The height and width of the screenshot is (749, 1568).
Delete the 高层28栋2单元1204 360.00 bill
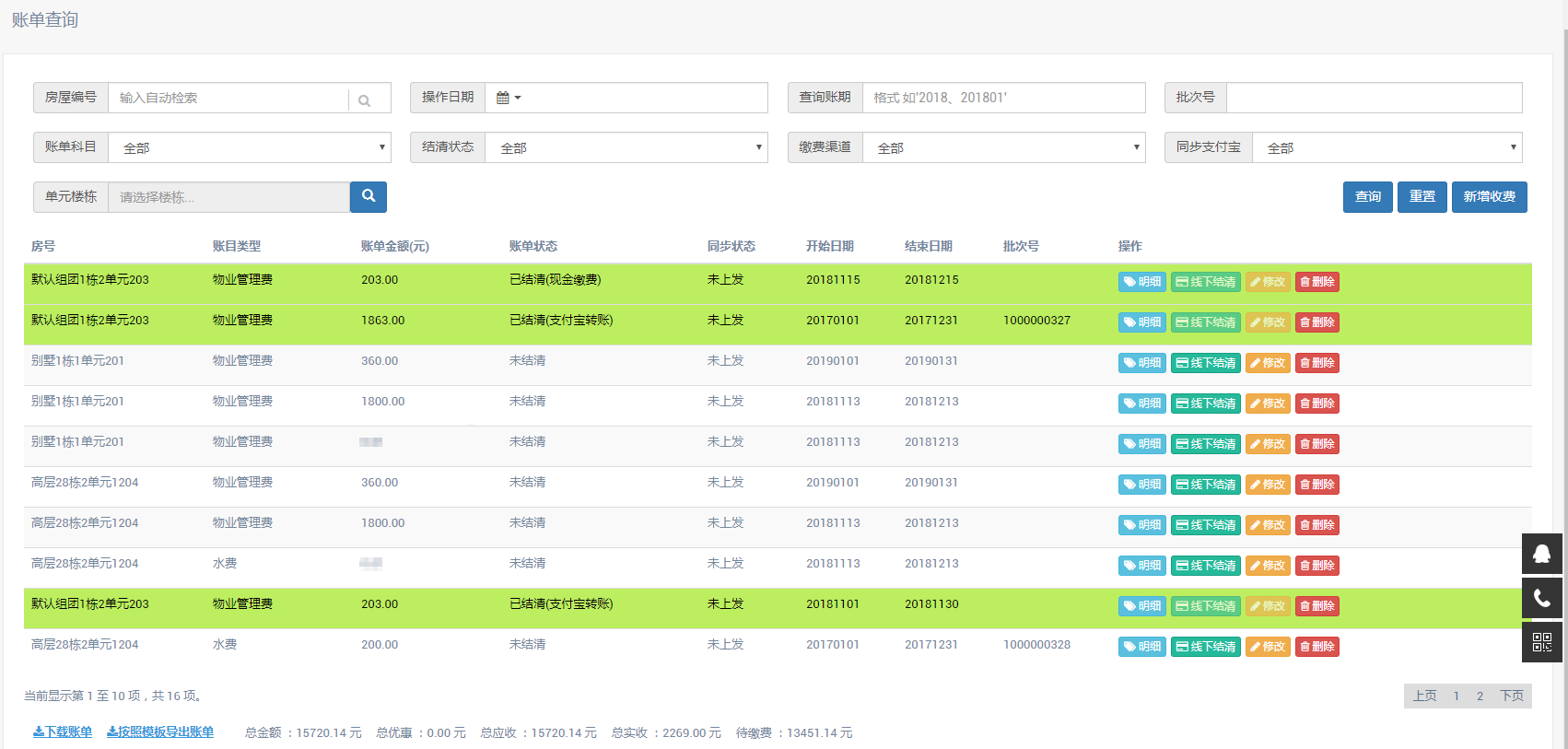click(1317, 485)
